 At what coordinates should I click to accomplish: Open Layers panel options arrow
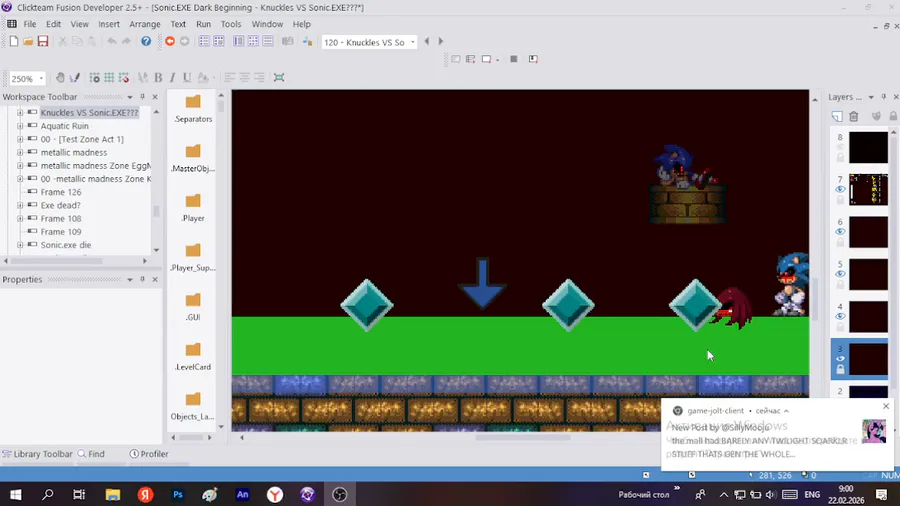(x=871, y=97)
